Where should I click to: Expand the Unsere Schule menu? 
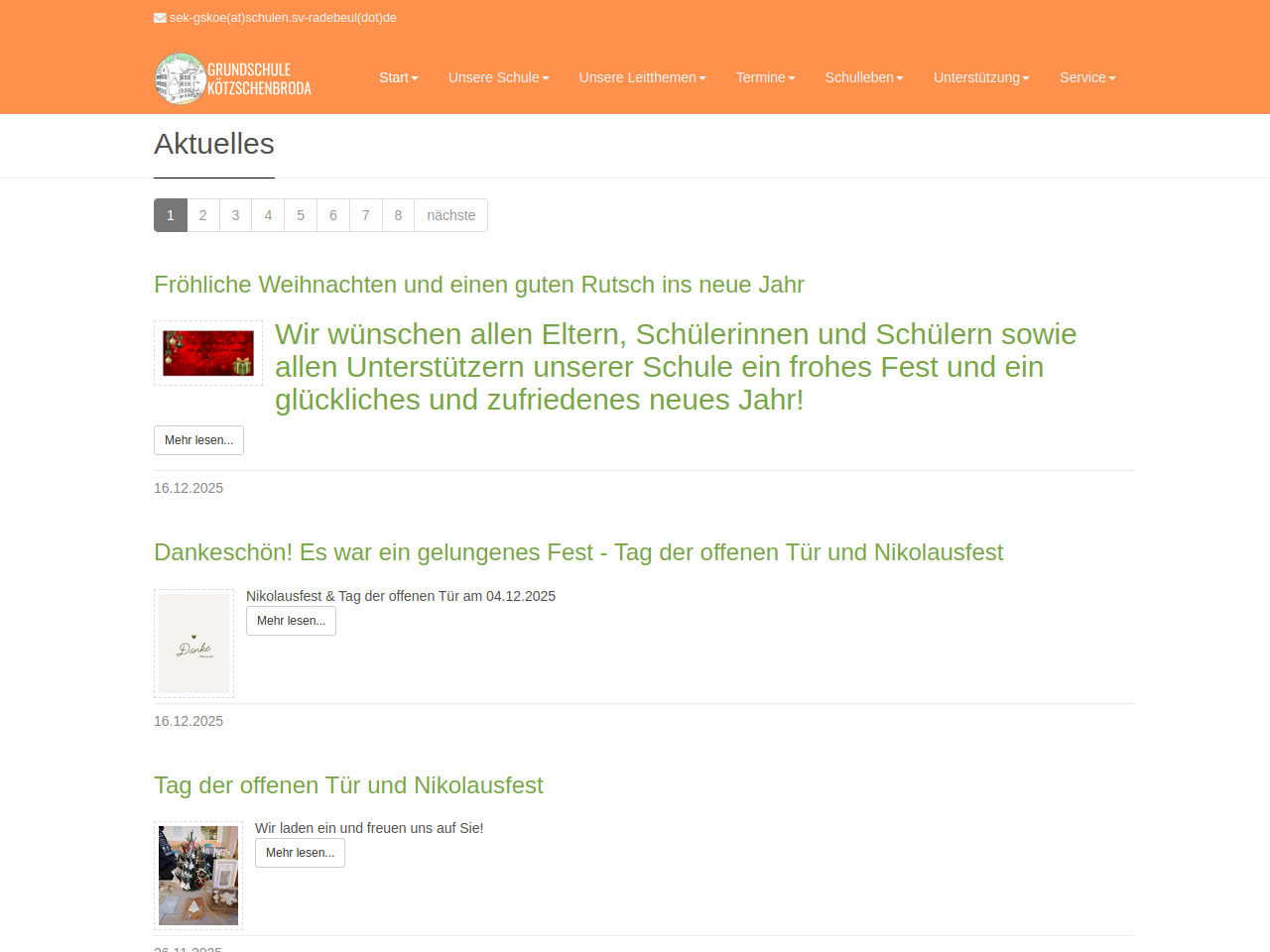pyautogui.click(x=498, y=77)
